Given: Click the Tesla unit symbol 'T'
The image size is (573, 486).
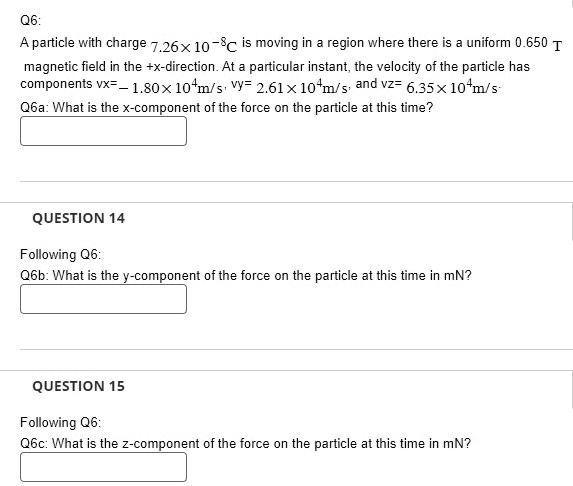Looking at the screenshot, I should pos(557,47).
